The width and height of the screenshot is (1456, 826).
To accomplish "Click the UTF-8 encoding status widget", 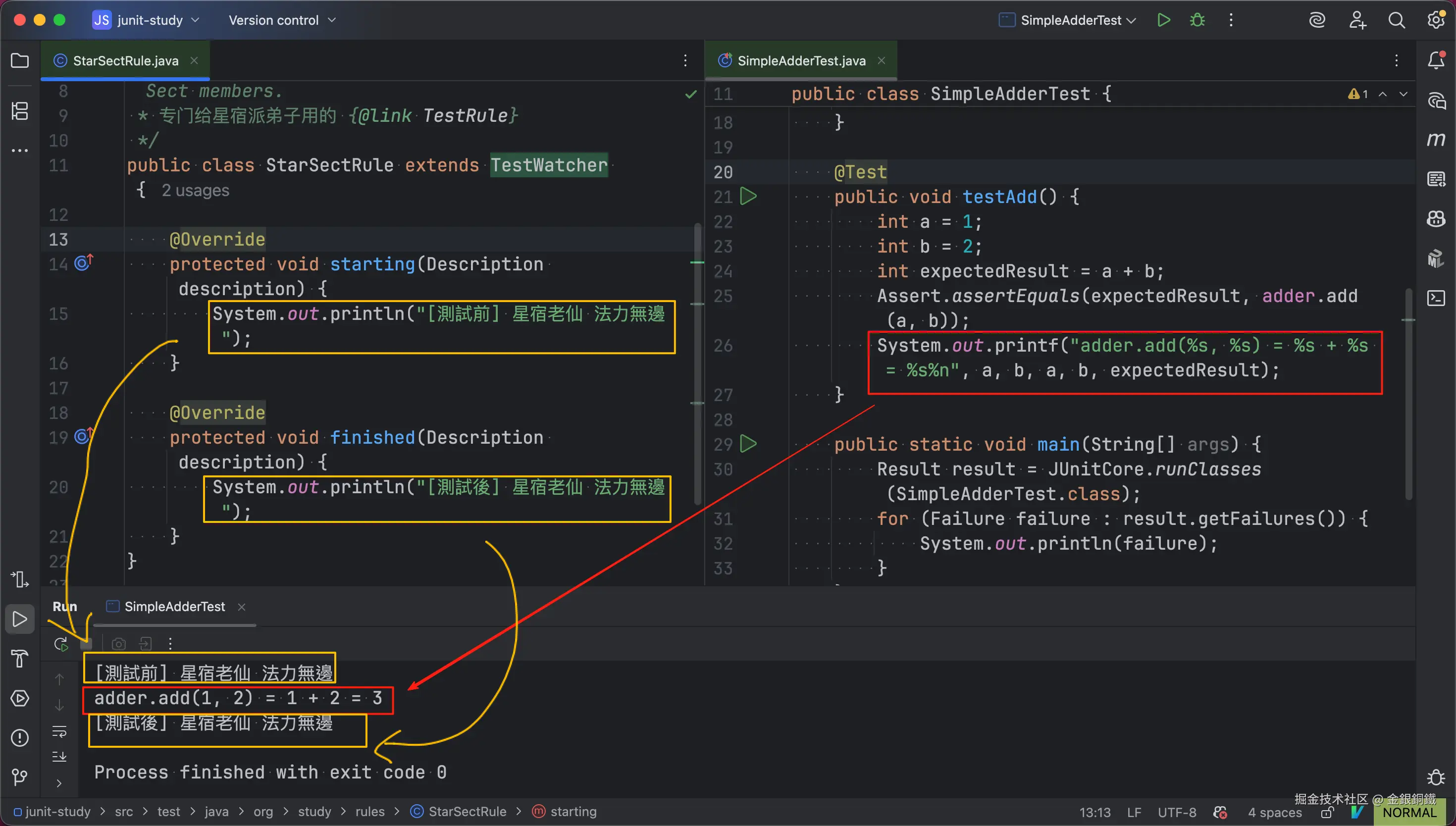I will click(x=1176, y=813).
